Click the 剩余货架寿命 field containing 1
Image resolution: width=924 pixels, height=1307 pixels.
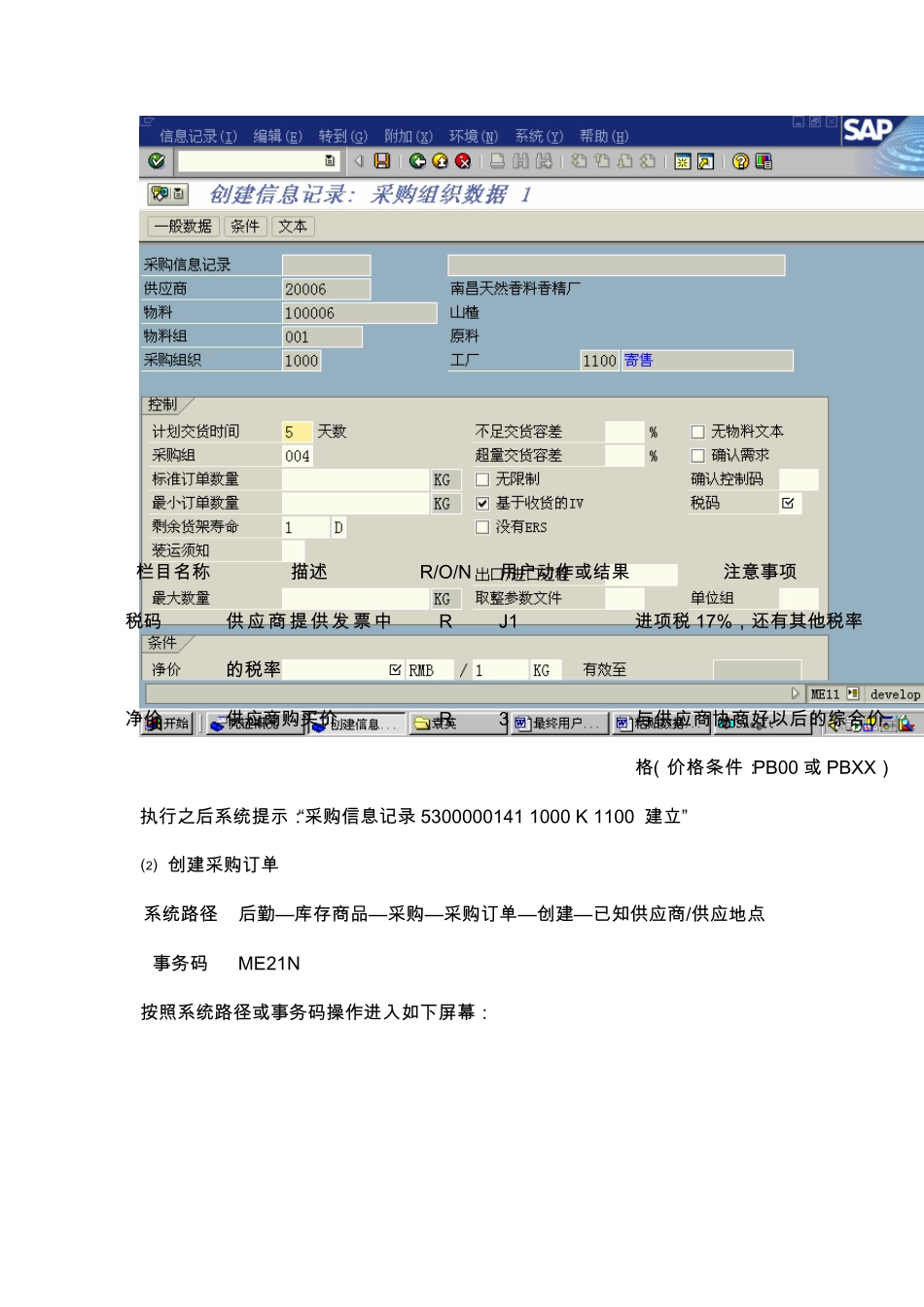(x=304, y=527)
